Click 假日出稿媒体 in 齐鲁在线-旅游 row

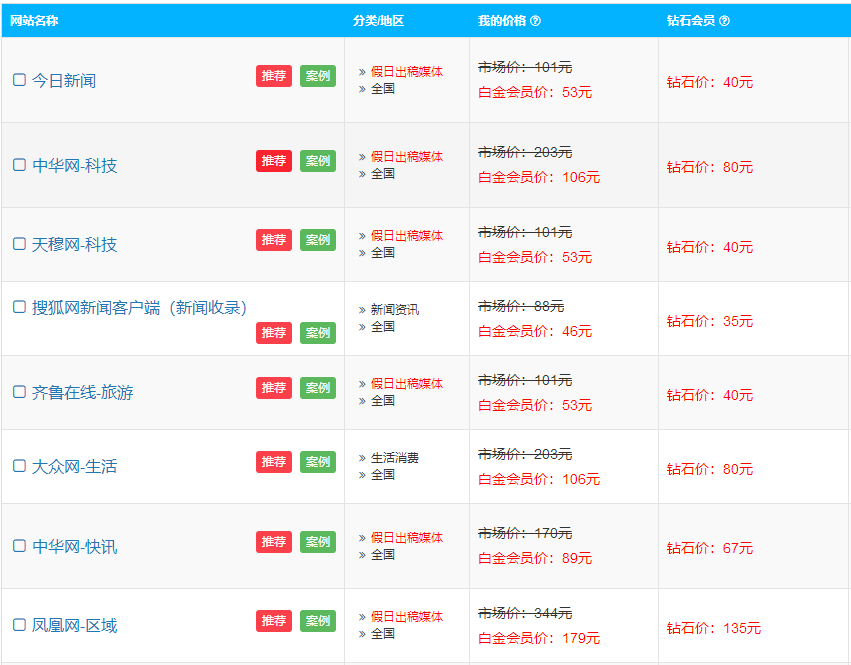[407, 383]
